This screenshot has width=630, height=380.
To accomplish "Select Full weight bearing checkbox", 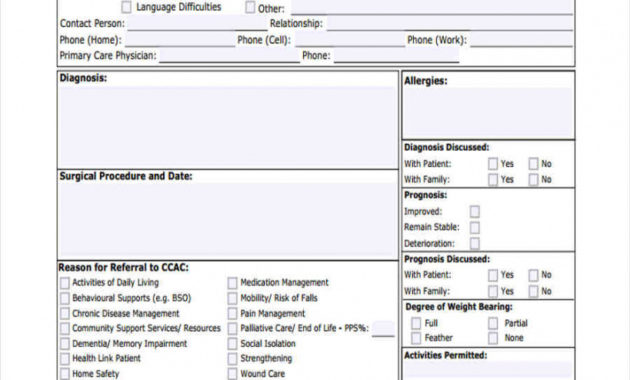I will pyautogui.click(x=416, y=323).
